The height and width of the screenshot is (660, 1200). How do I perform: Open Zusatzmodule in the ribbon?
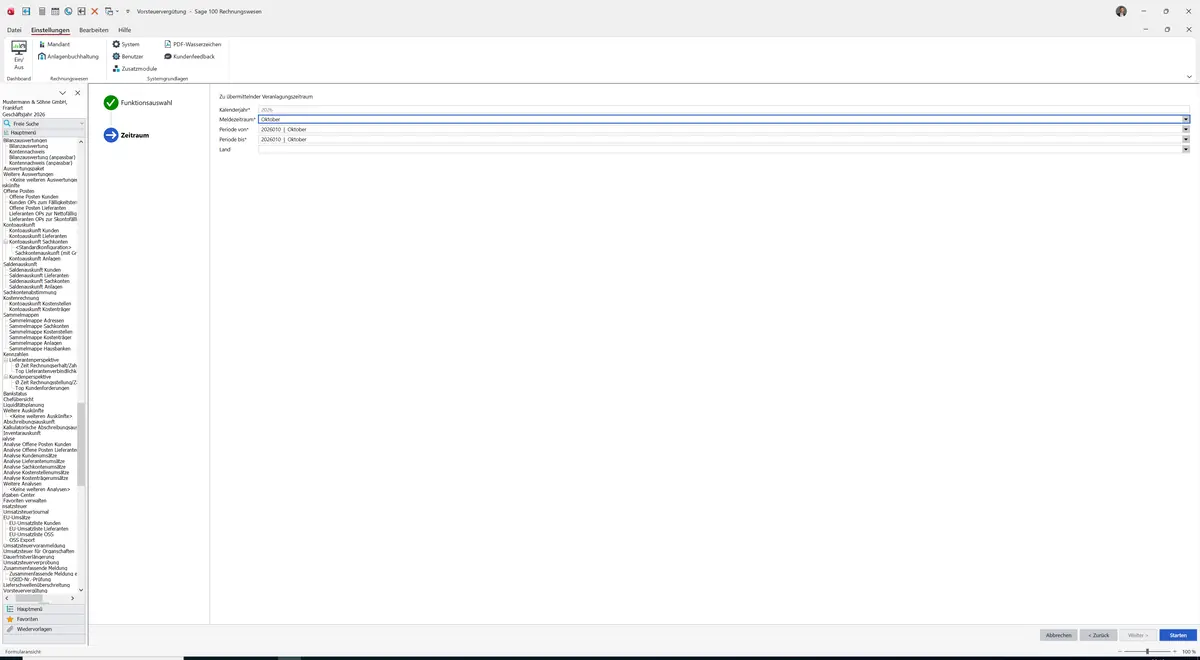click(x=134, y=68)
